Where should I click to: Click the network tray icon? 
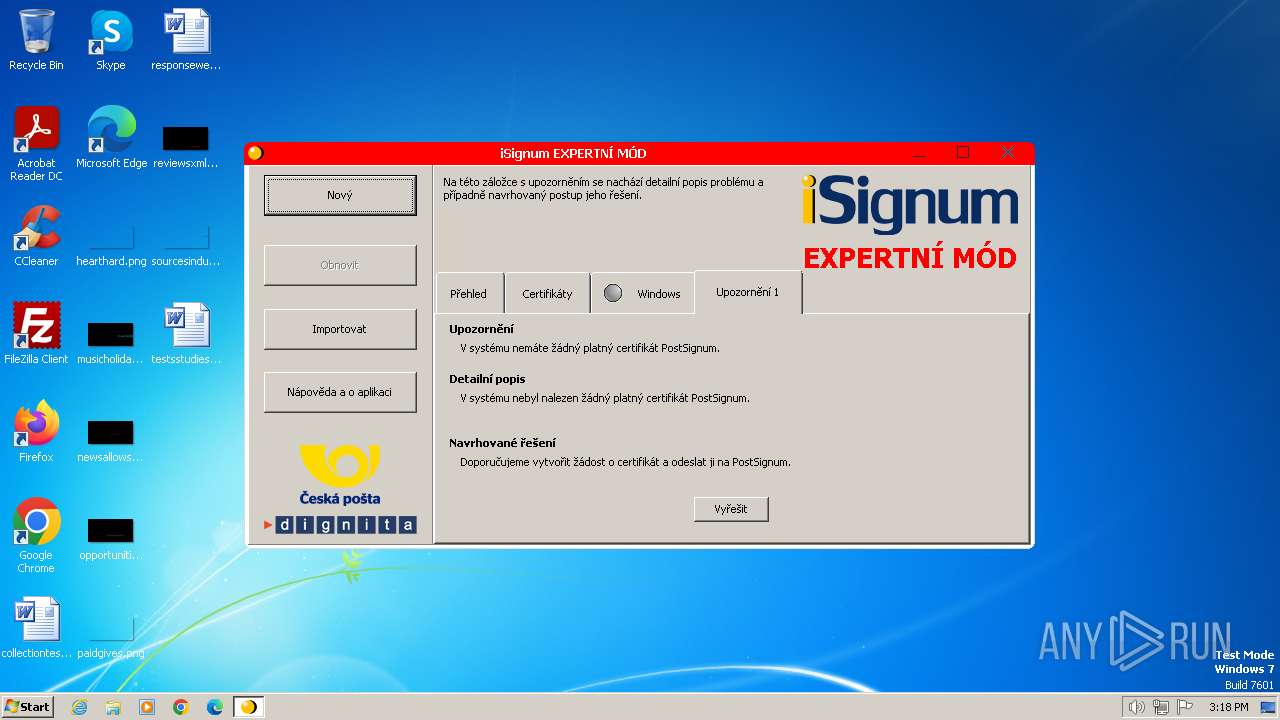point(1161,707)
